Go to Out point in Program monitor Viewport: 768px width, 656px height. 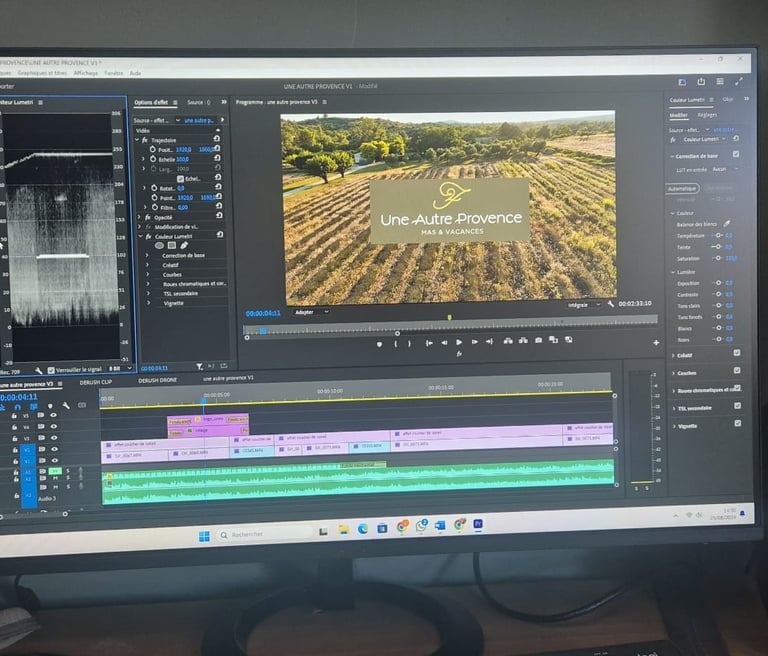489,341
